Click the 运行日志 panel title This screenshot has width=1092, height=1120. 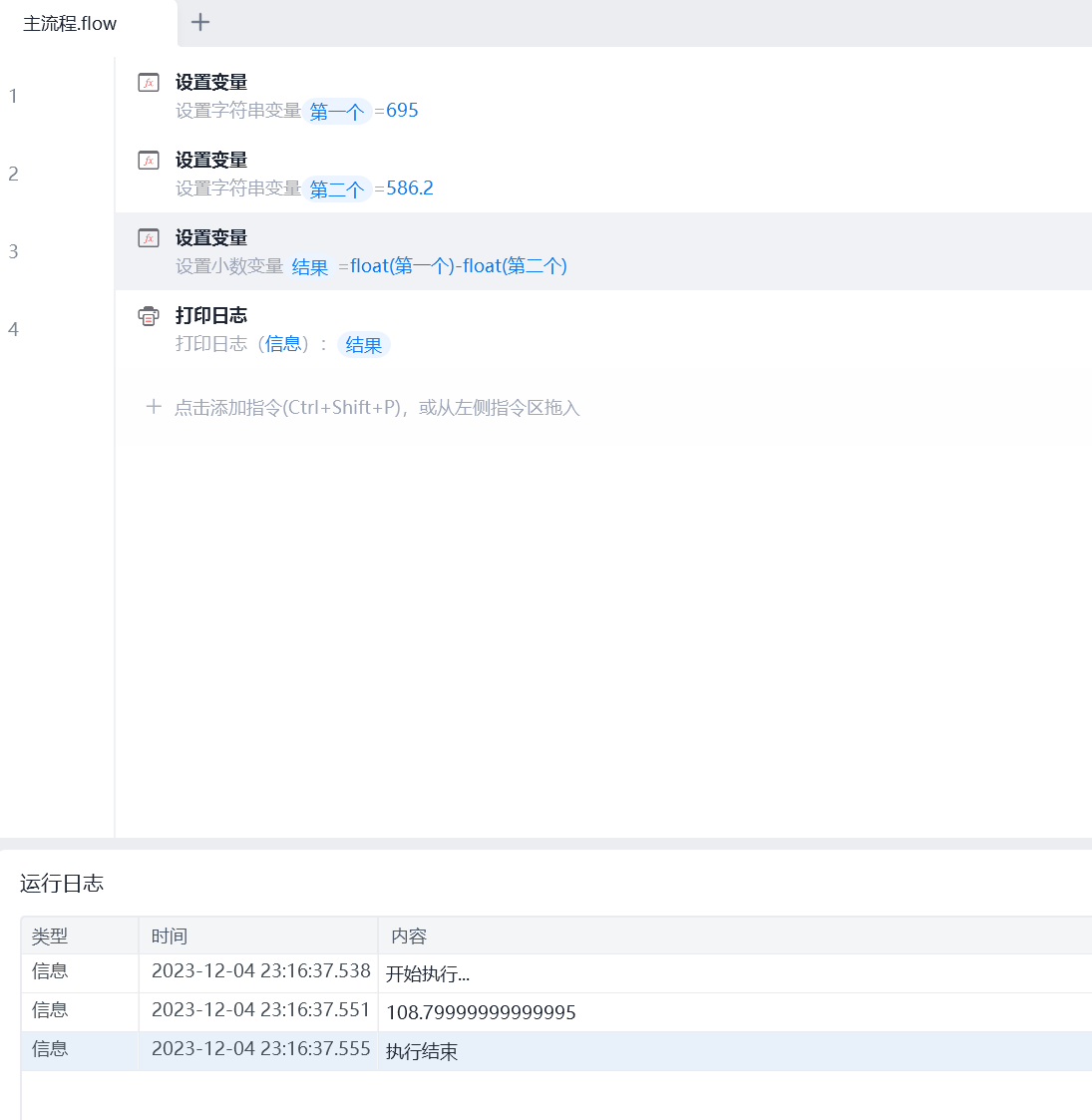point(62,884)
